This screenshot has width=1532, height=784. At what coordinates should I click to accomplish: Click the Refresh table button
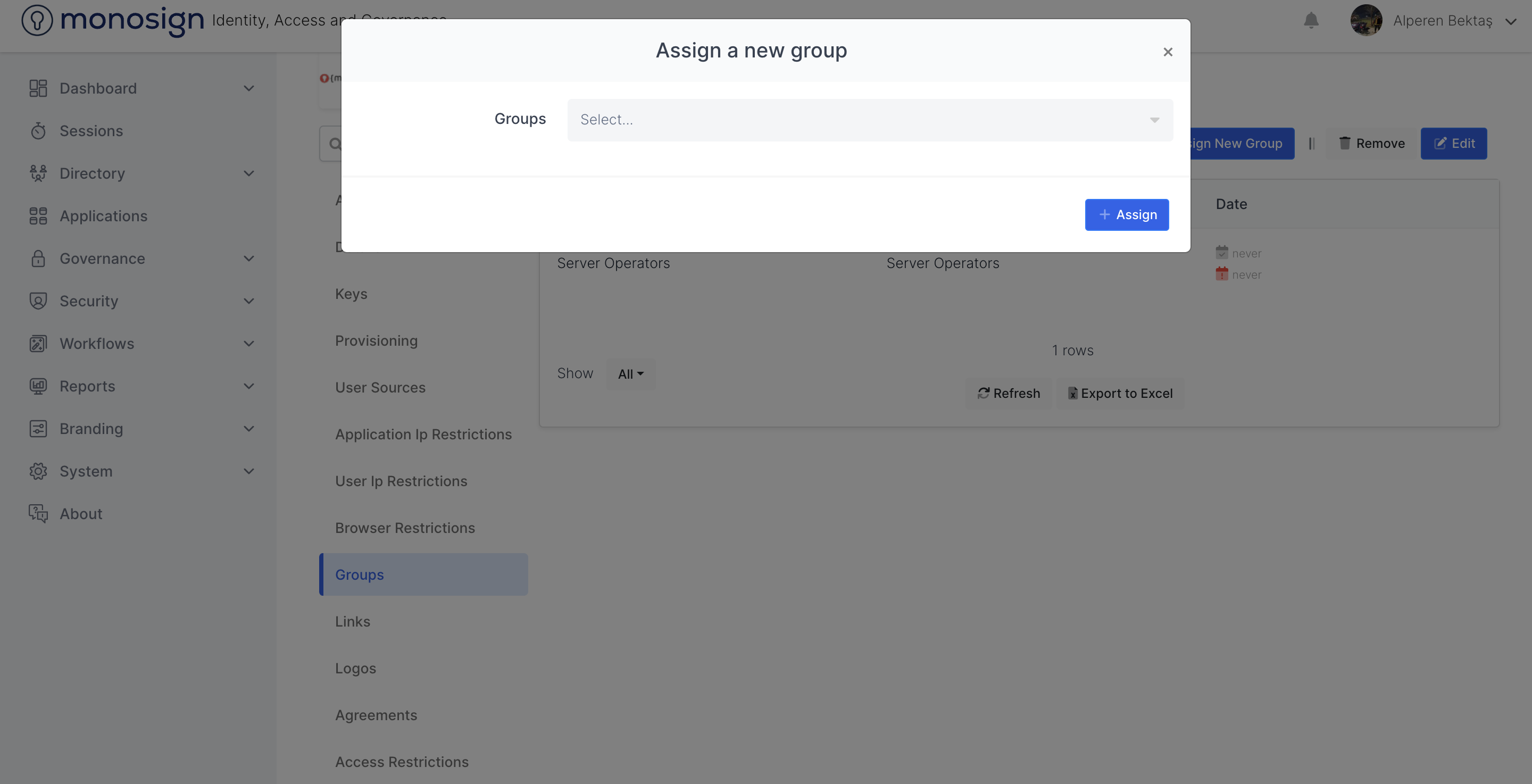(1009, 393)
